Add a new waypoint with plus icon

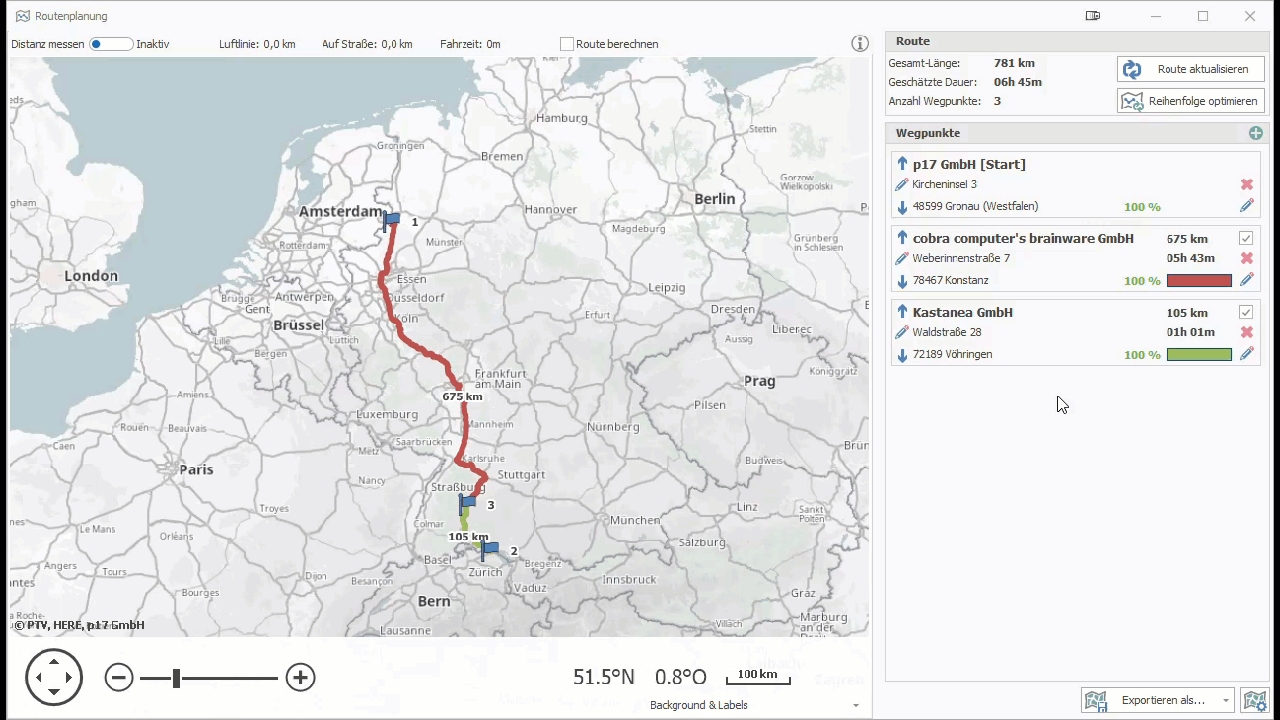1256,133
